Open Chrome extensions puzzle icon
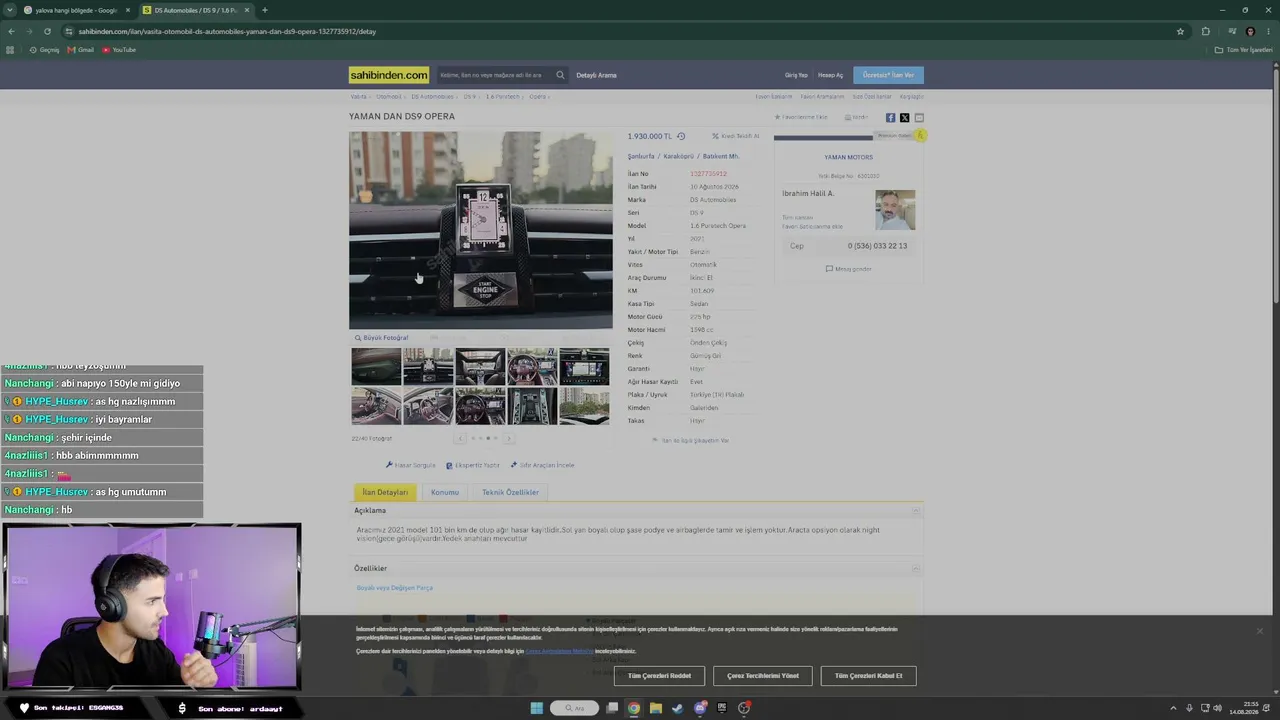Viewport: 1280px width, 720px height. pyautogui.click(x=1205, y=31)
